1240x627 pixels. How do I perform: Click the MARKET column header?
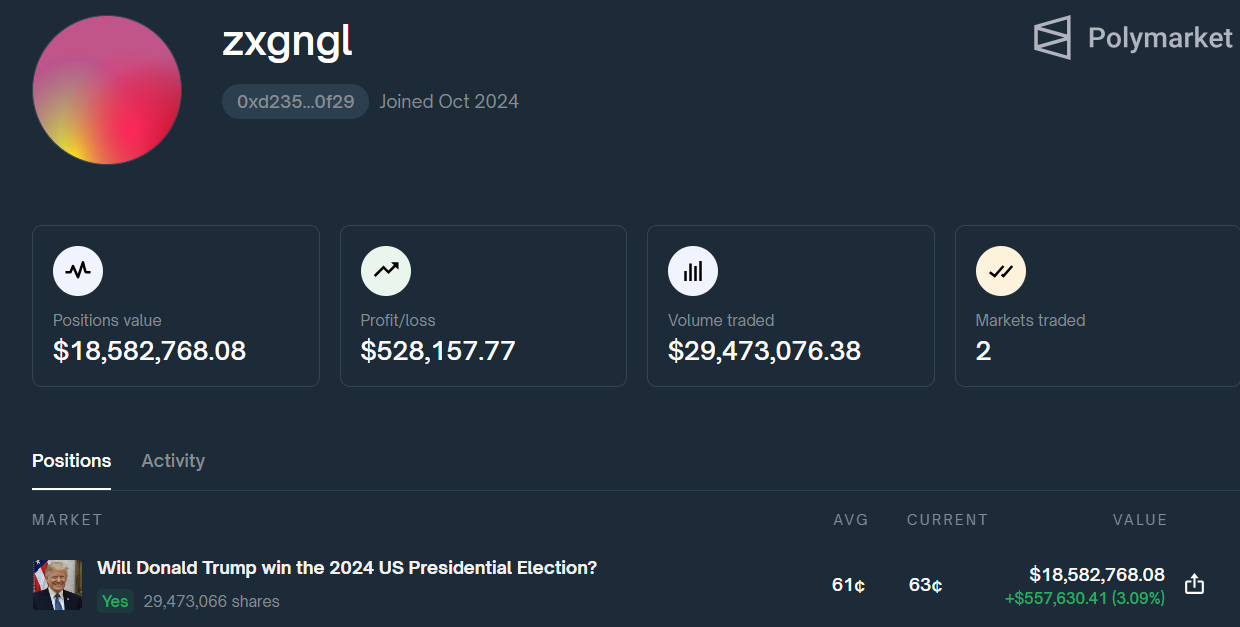pyautogui.click(x=67, y=520)
